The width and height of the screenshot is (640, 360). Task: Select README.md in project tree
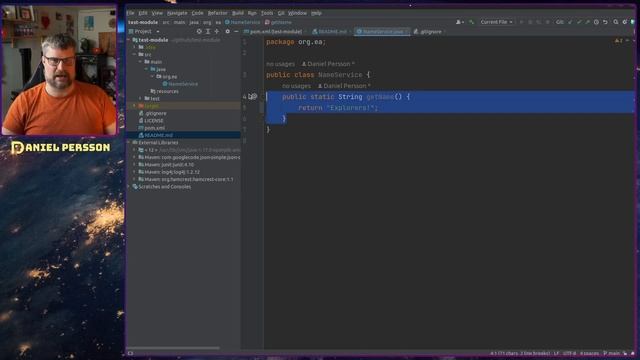point(156,135)
